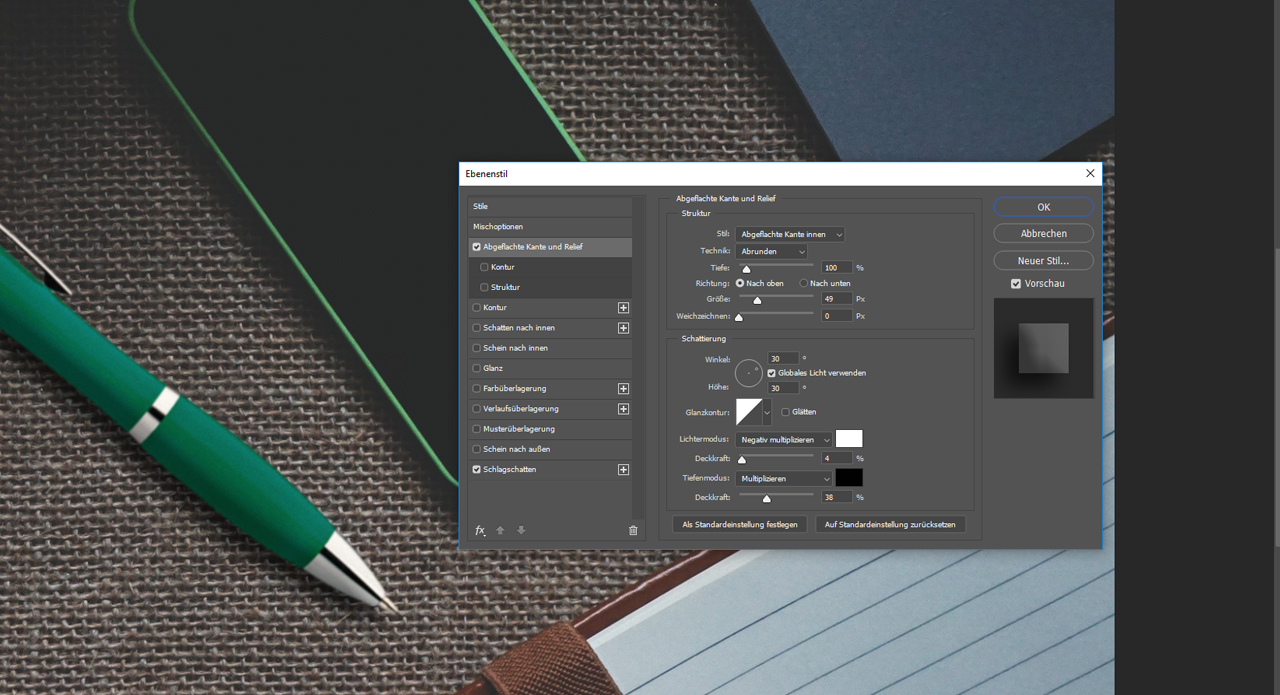Click plus icon beside Schatten nach innen
Viewport: 1280px width, 695px height.
point(623,328)
